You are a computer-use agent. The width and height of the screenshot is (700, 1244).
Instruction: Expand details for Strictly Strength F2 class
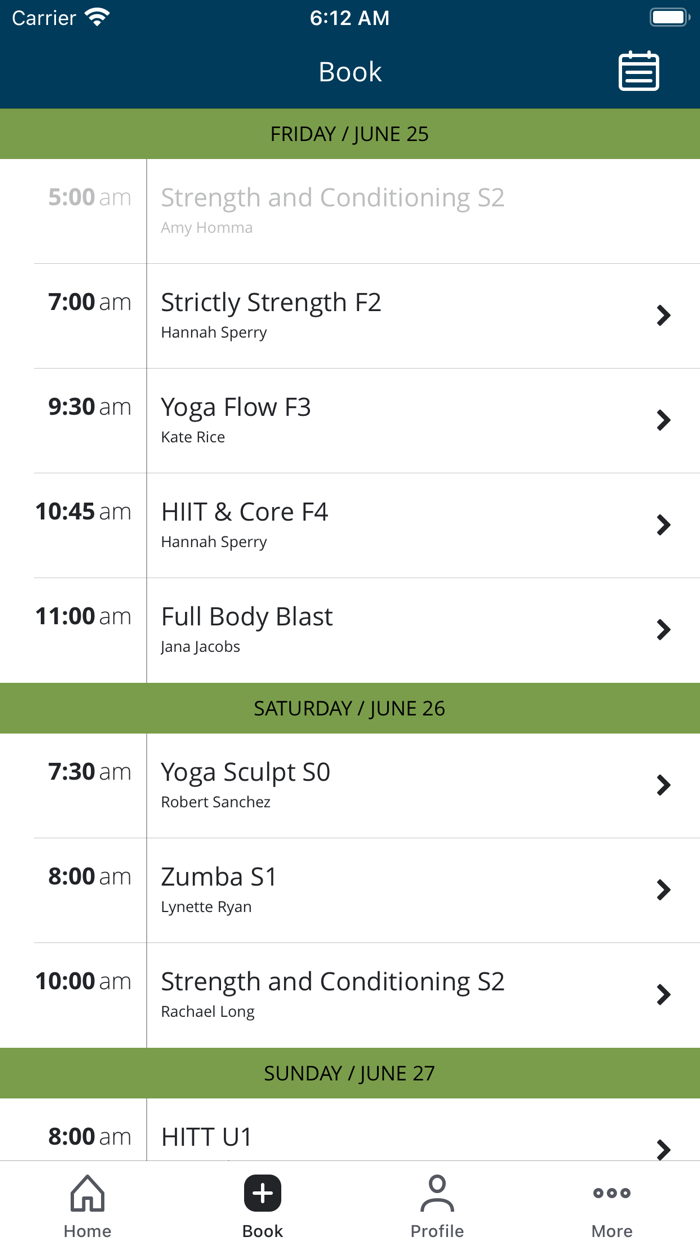[x=350, y=315]
